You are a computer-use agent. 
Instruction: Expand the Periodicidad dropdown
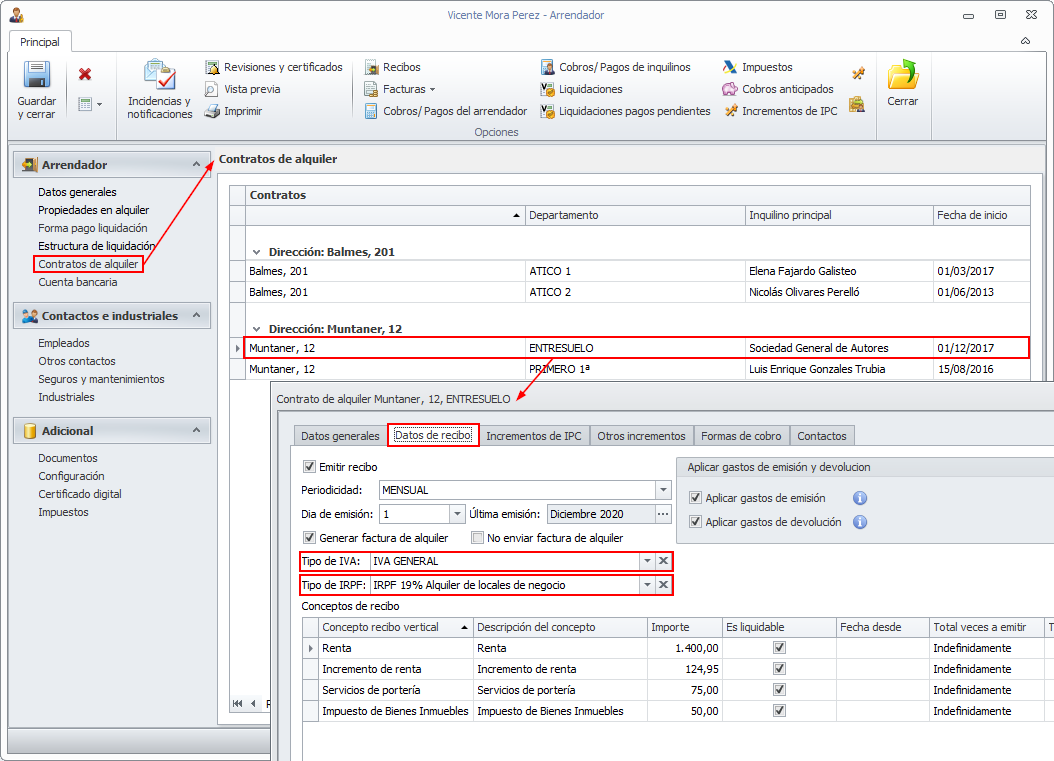663,490
